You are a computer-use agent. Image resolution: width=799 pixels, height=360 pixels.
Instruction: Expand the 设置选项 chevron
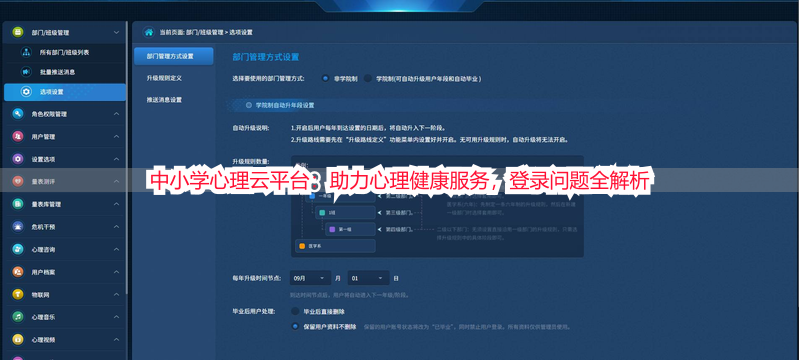(117, 159)
